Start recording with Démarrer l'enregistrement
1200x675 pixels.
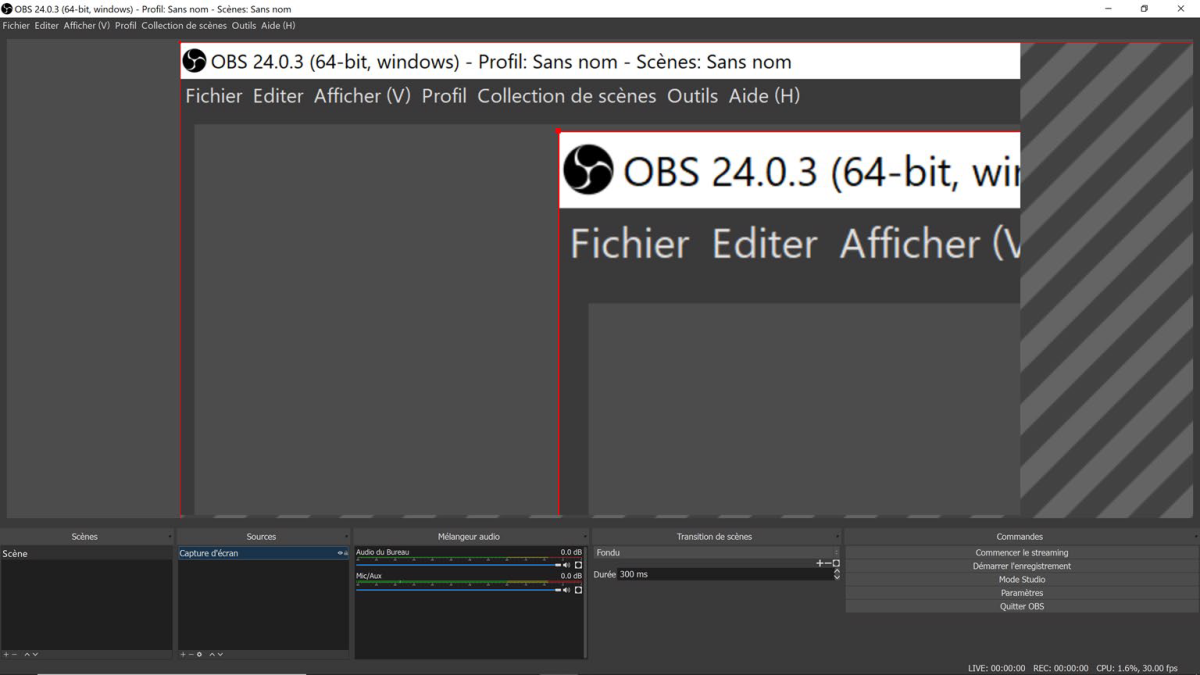pyautogui.click(x=1021, y=566)
